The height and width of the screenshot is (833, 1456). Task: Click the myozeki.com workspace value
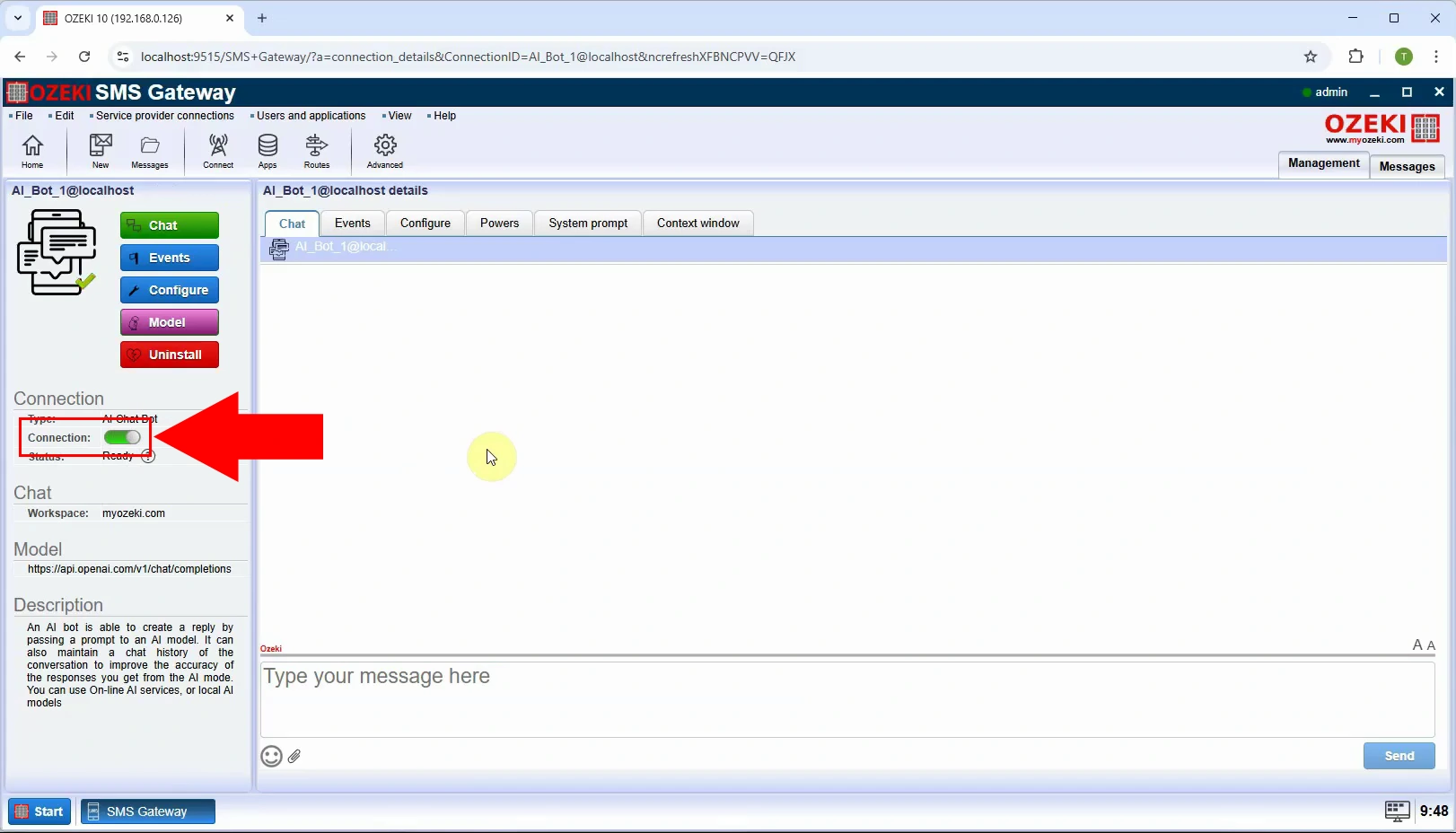(x=134, y=513)
